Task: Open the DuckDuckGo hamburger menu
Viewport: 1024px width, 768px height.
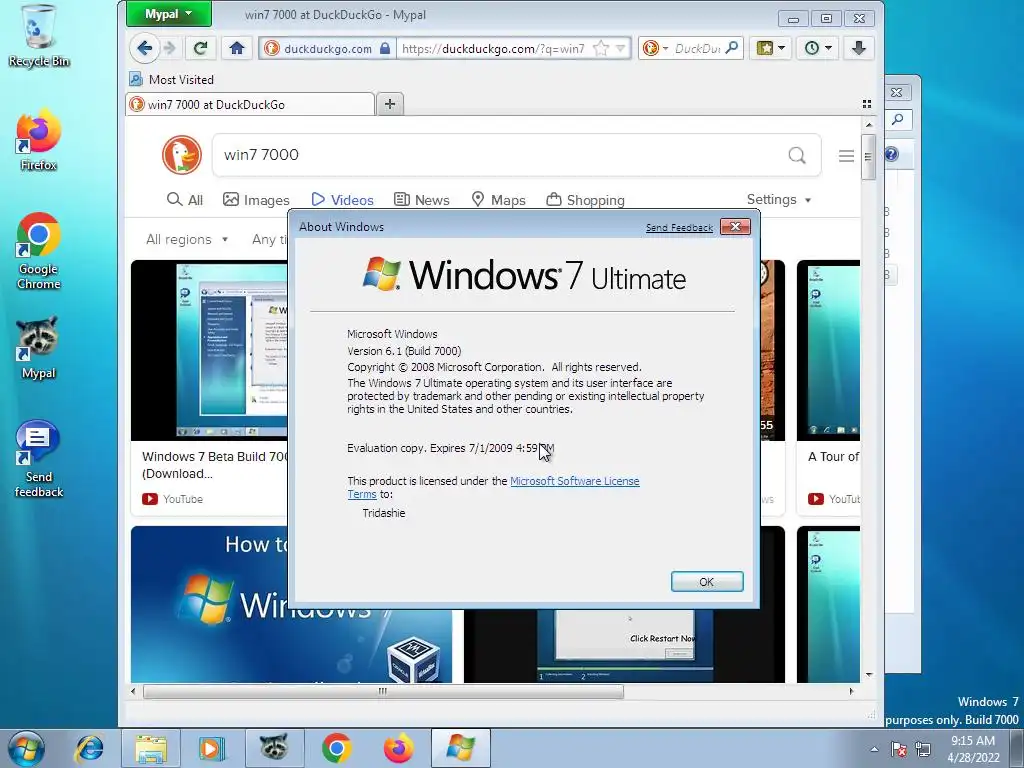Action: 846,155
